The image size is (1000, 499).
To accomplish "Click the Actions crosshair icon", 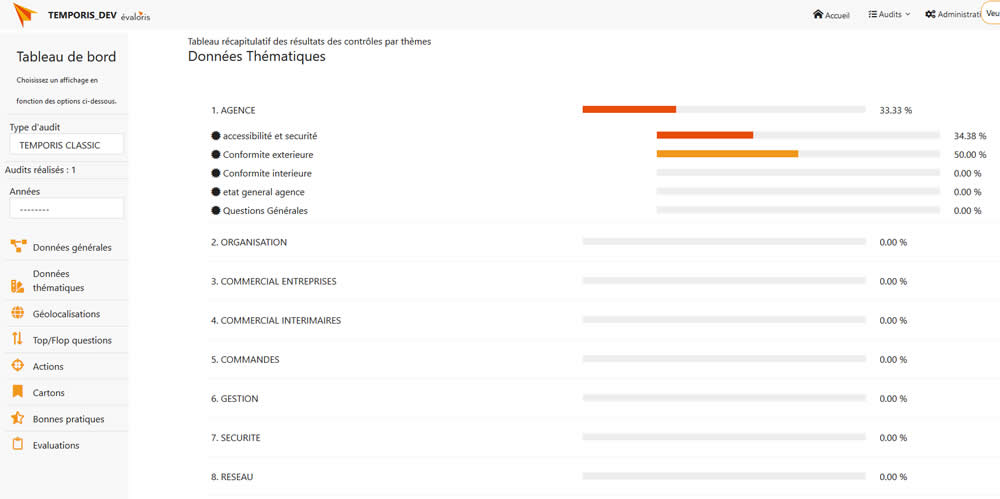I will click(x=17, y=366).
